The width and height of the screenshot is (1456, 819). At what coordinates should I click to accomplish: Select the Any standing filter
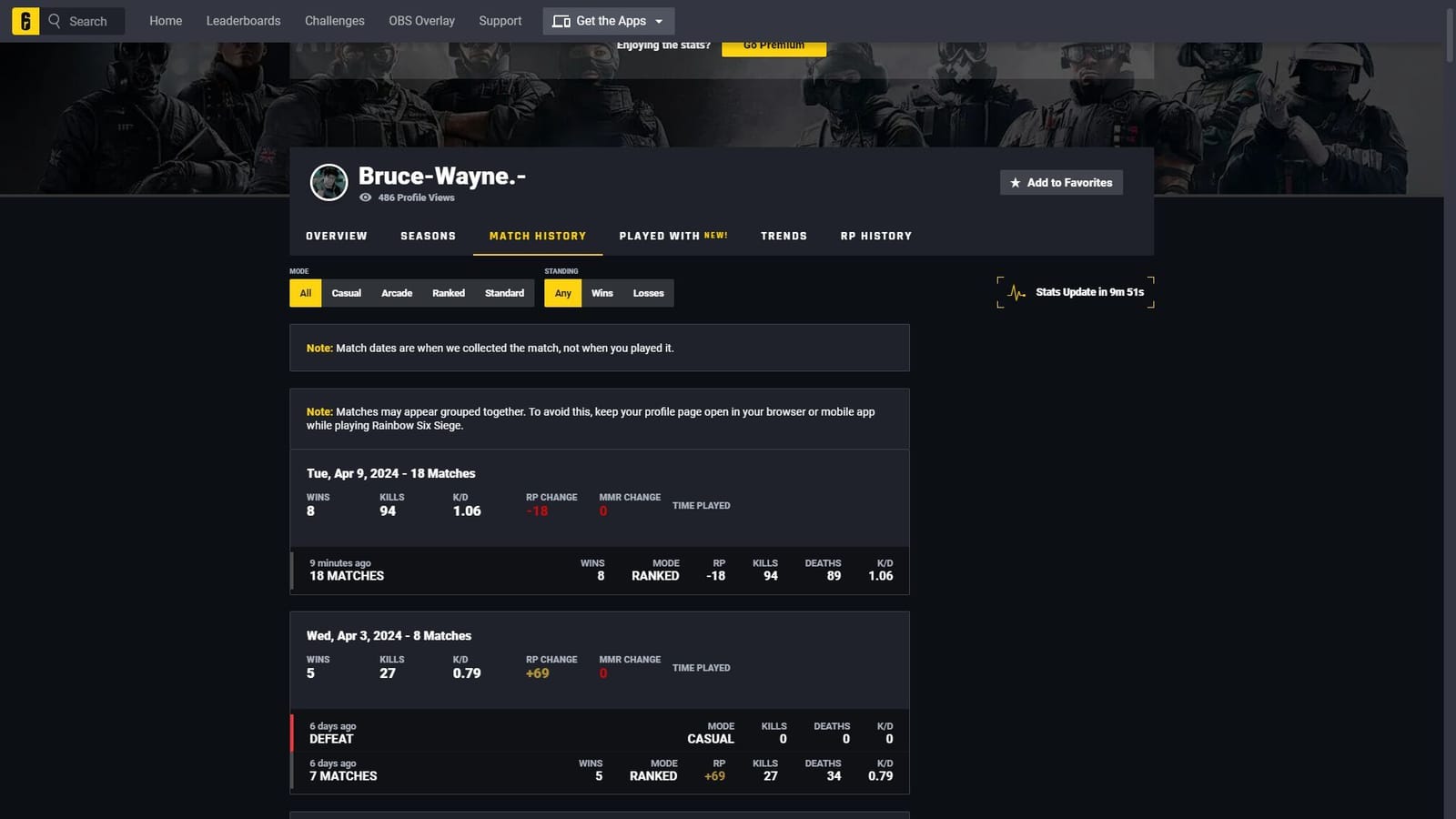tap(562, 293)
